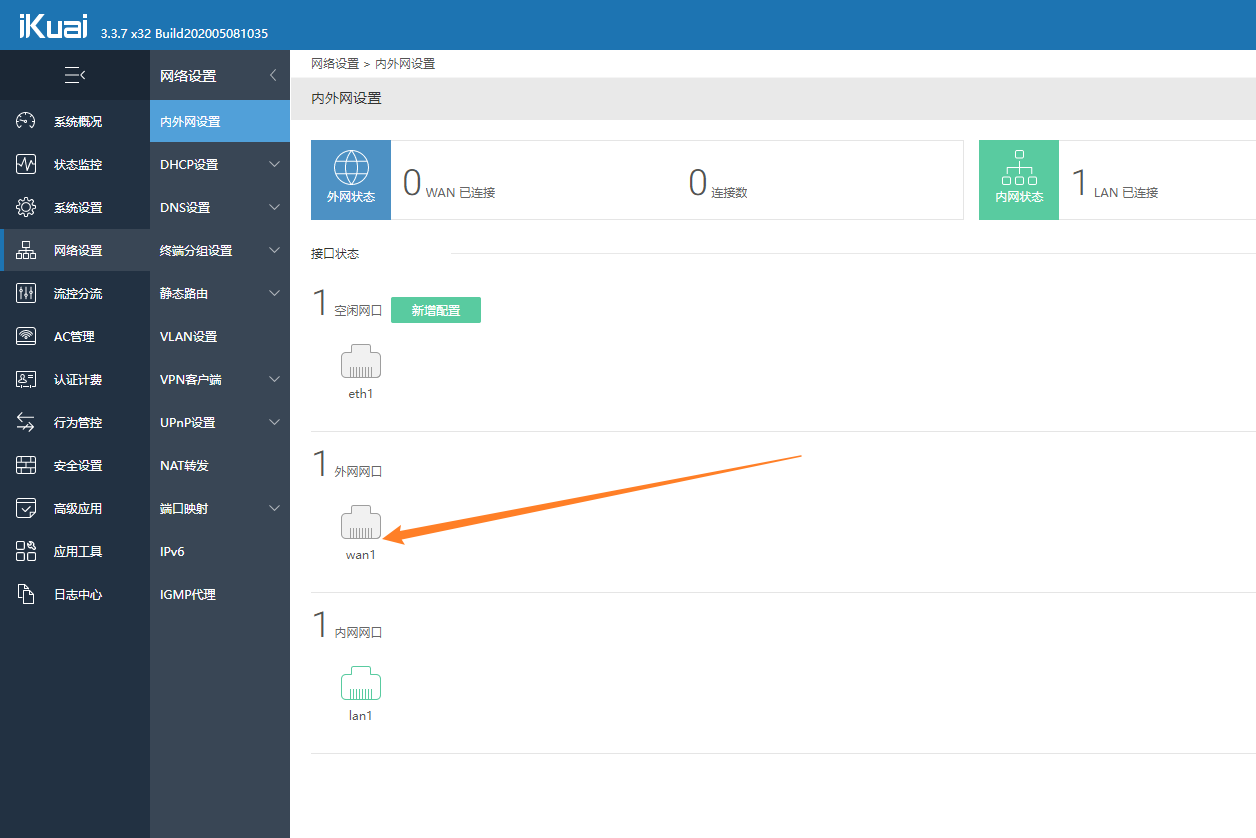
Task: Collapse sidebar with the hamburger icon
Action: (x=74, y=75)
